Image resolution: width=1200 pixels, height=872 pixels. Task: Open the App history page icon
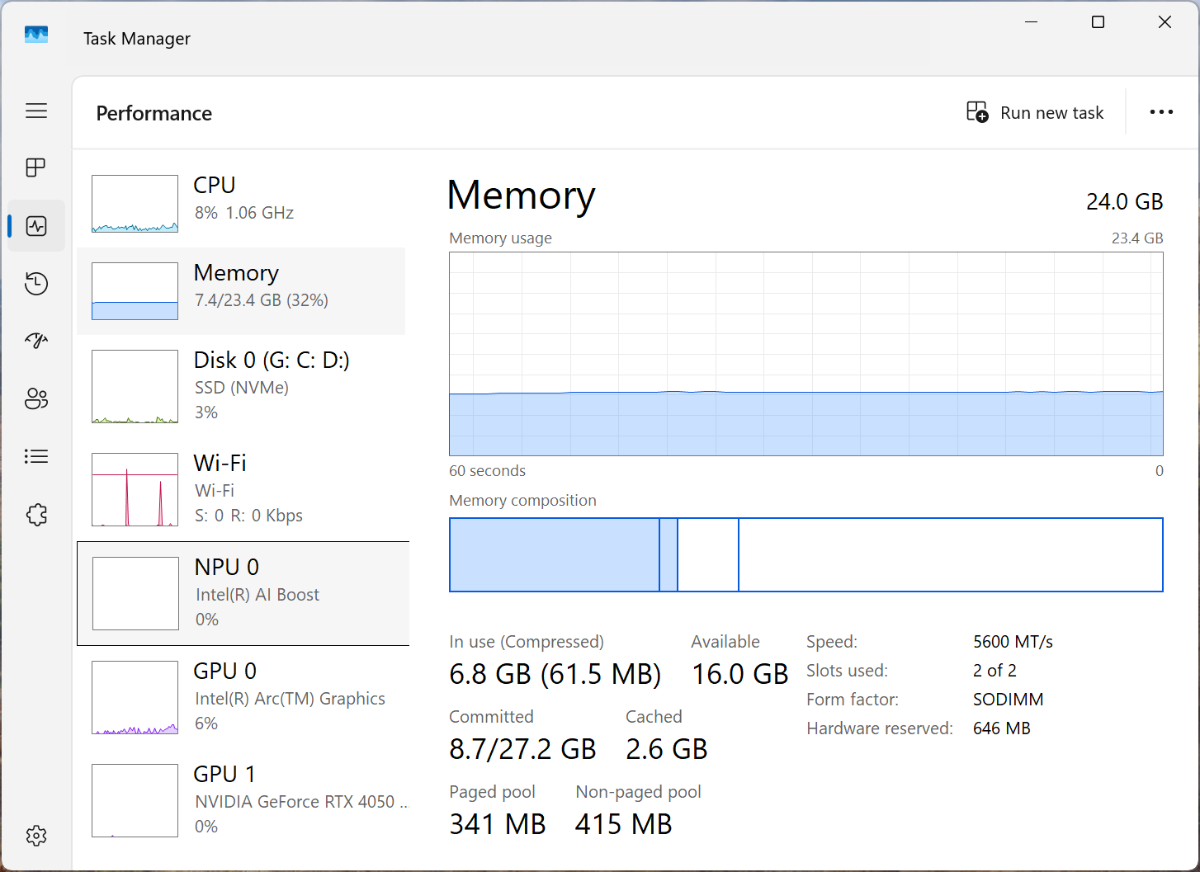(36, 284)
